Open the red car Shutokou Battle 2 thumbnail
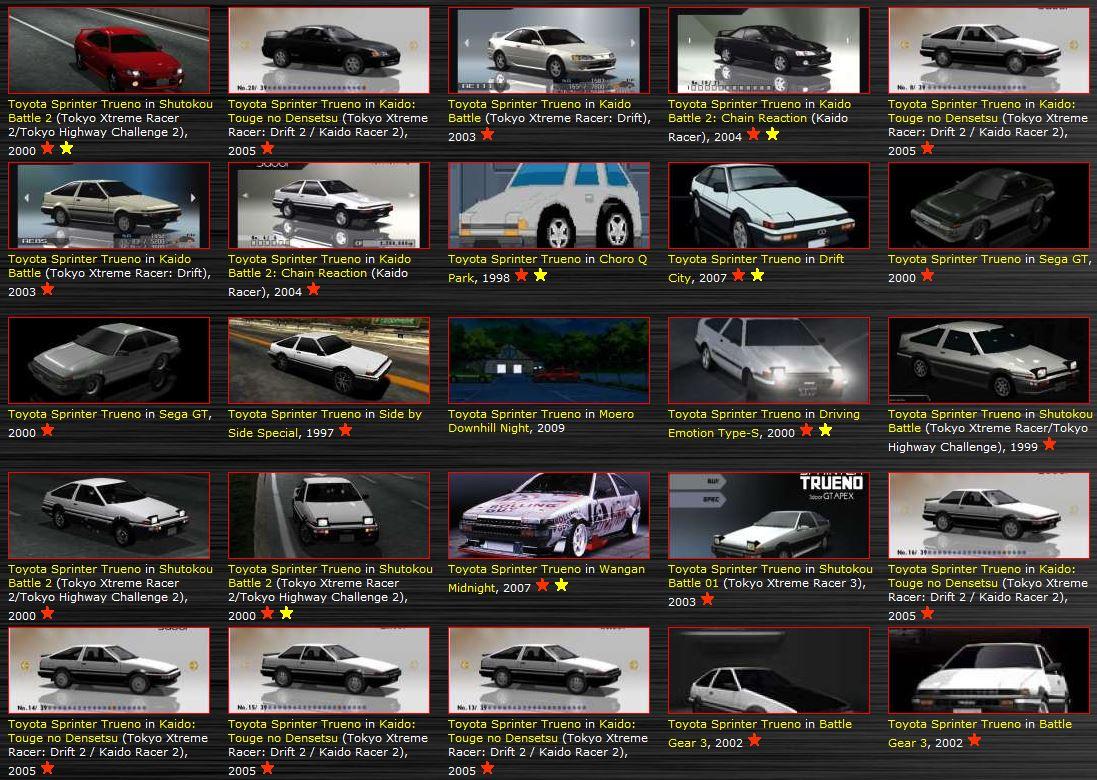Screen dimensions: 1097x780 [x=108, y=50]
